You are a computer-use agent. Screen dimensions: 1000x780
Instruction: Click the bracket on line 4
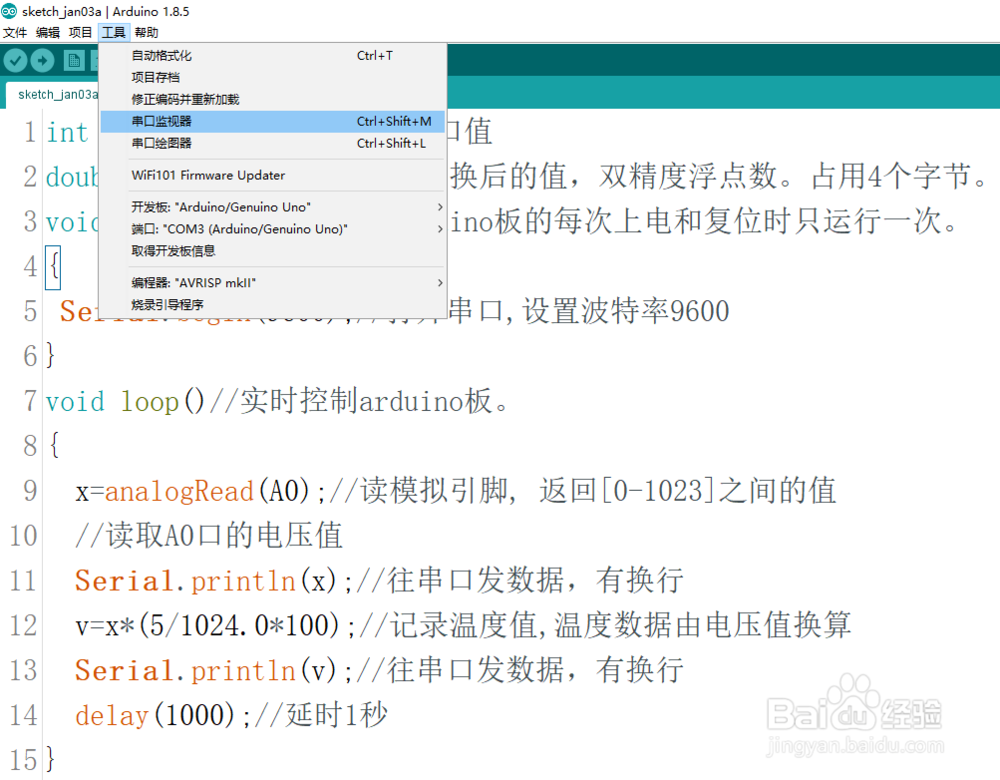pos(54,267)
